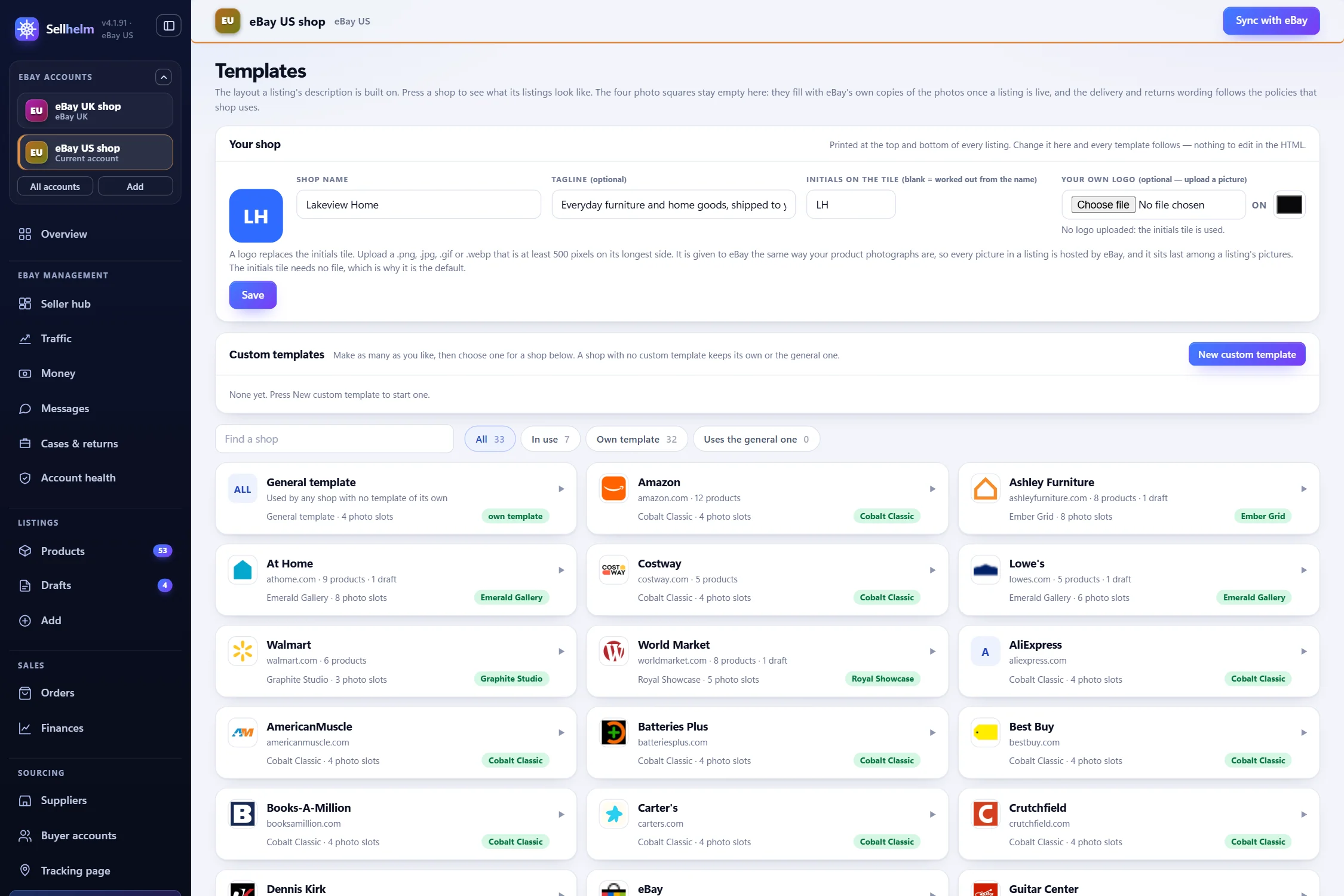Expand the General template card arrow
Screen dimensions: 1344x896
[561, 489]
